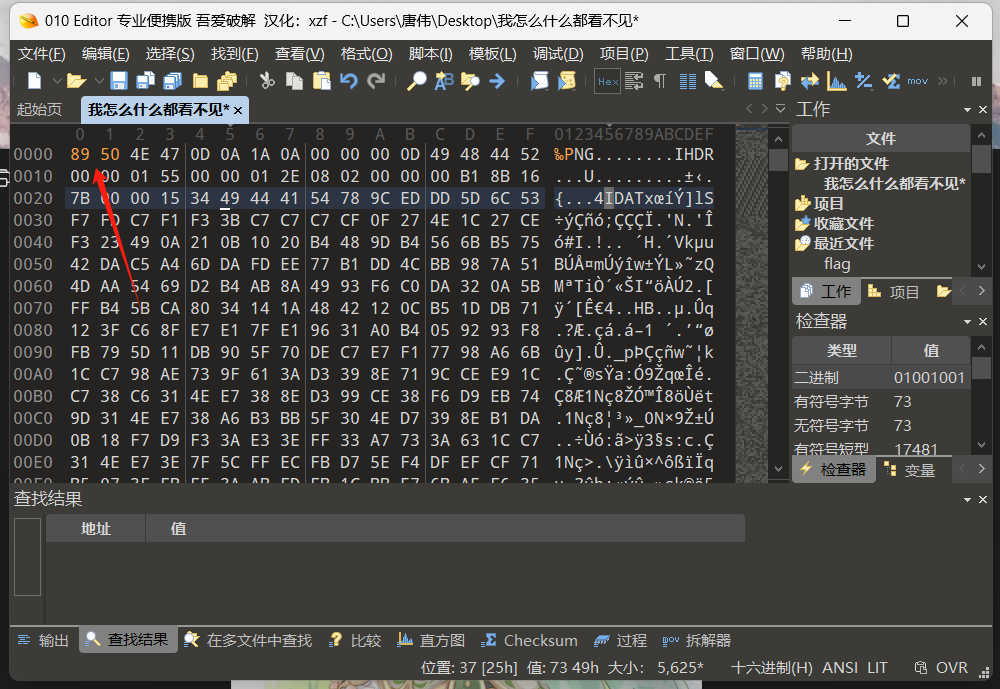Switch to the 变量 tab
Viewport: 1000px width, 689px height.
click(x=911, y=470)
